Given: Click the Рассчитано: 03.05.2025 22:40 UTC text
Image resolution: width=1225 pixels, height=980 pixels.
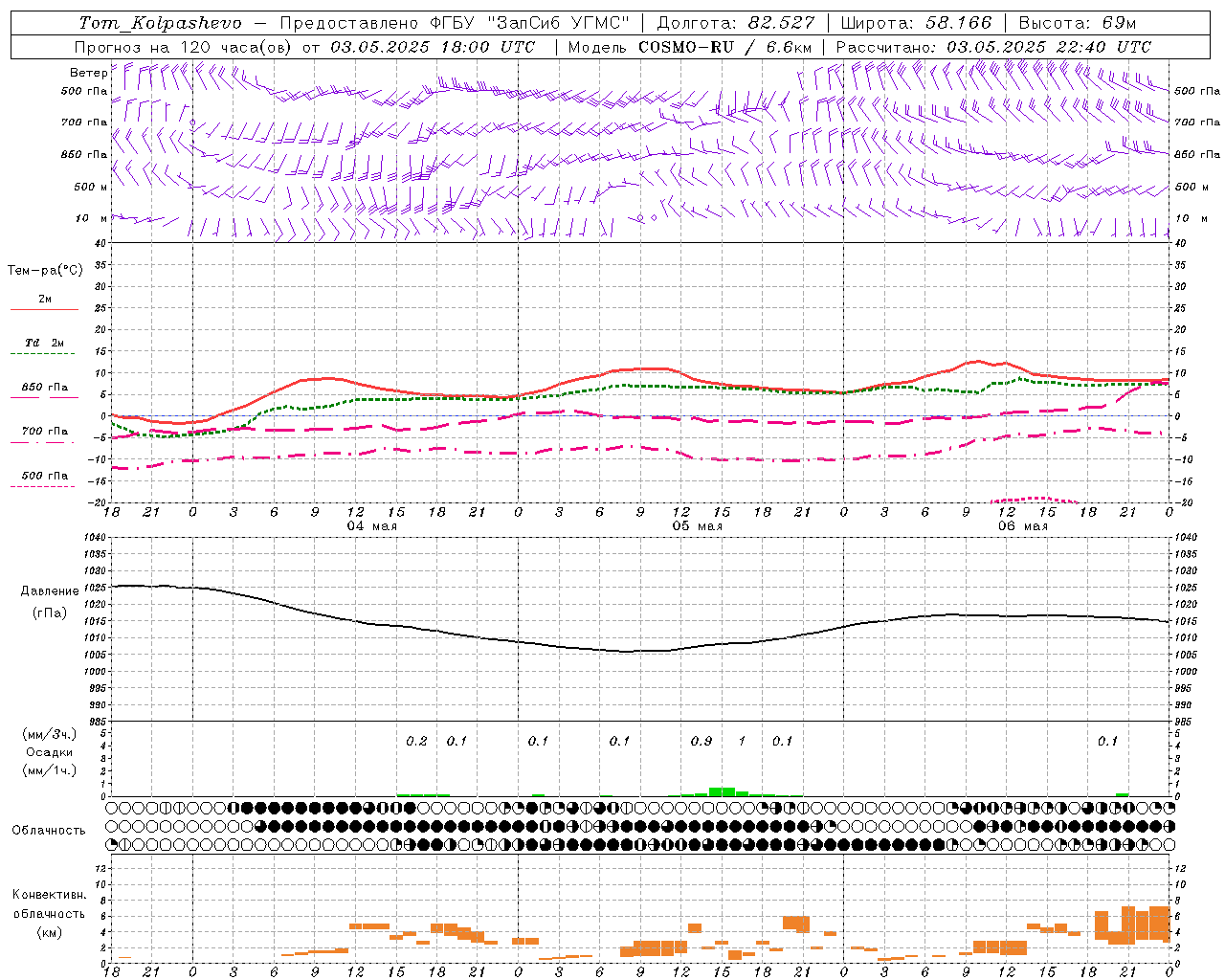Looking at the screenshot, I should (x=993, y=47).
